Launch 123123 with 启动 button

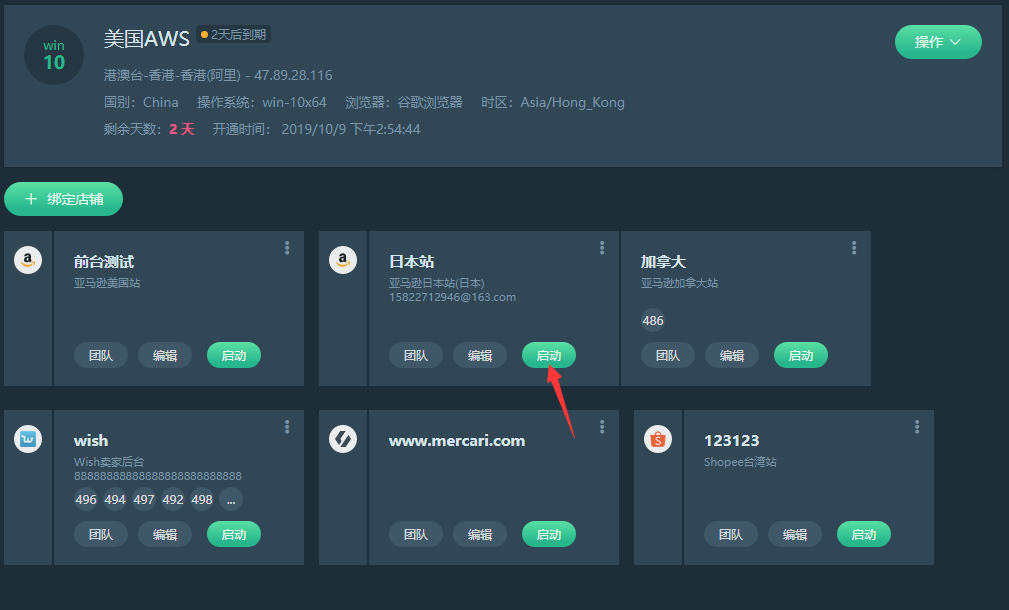(x=864, y=534)
